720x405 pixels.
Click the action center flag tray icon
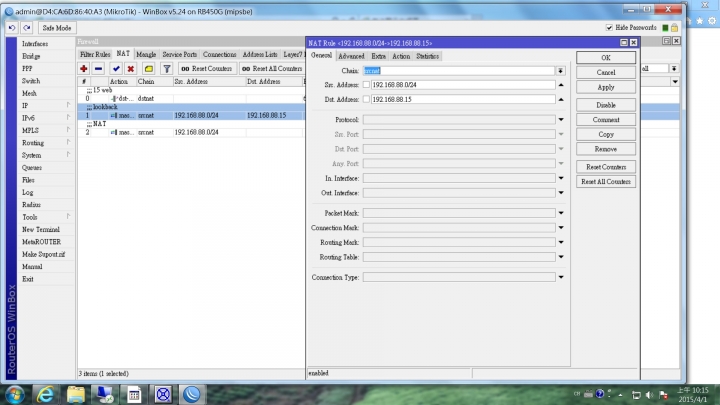[663, 395]
